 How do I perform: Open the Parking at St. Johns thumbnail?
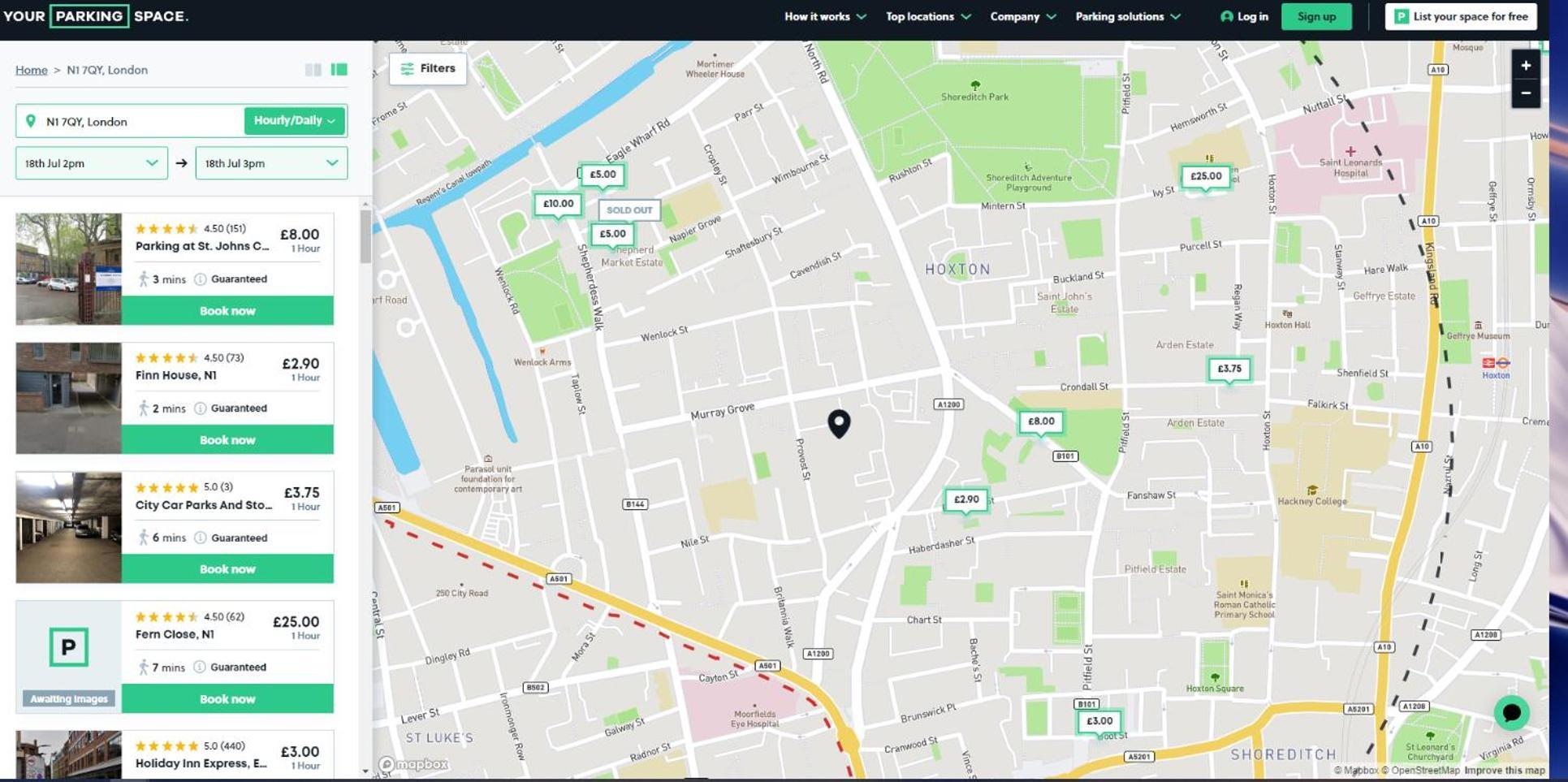[69, 269]
